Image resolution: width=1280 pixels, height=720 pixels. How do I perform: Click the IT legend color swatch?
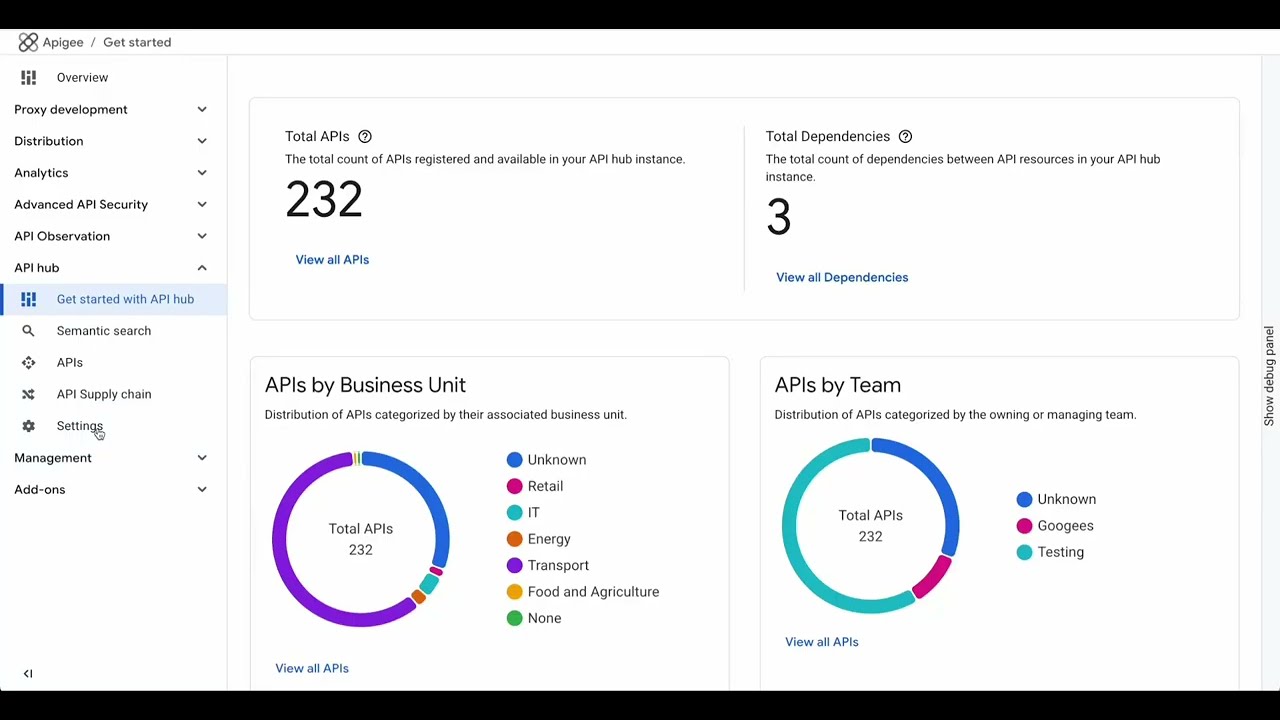(x=514, y=512)
